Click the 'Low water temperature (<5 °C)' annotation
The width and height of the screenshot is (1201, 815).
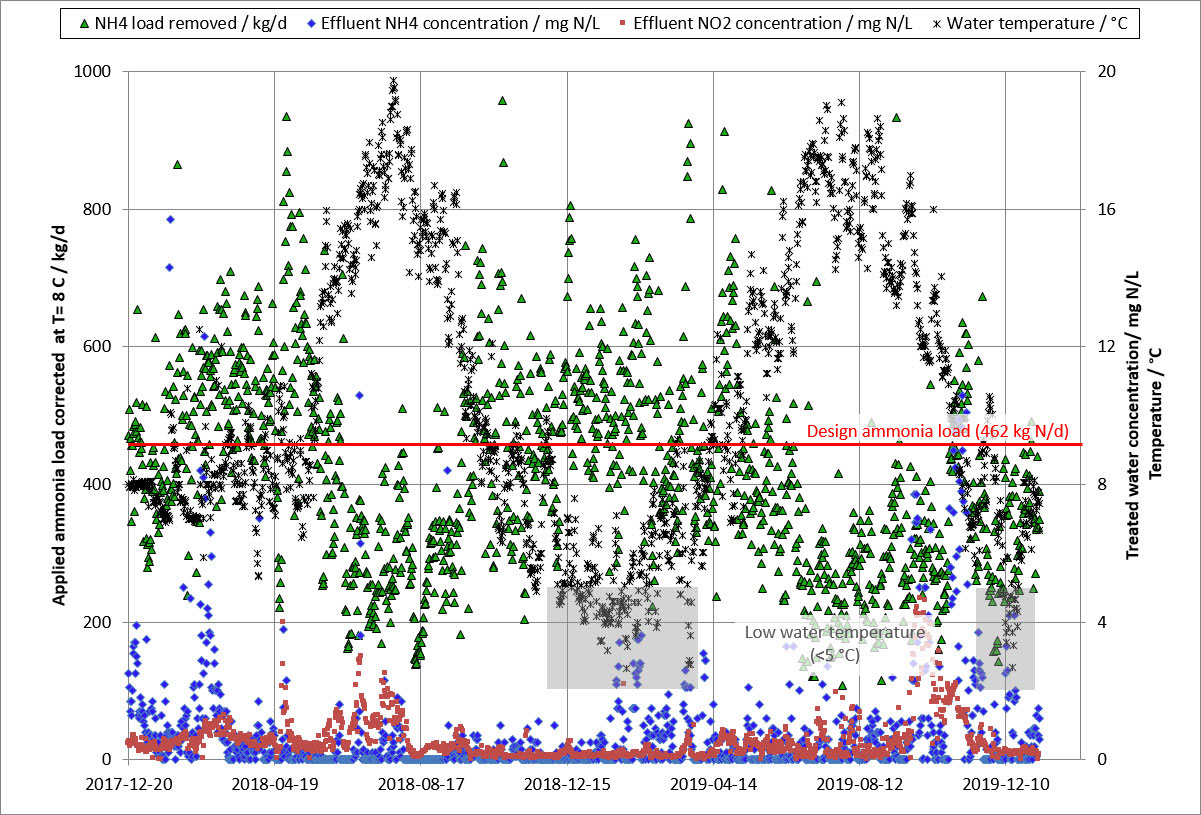tap(835, 644)
